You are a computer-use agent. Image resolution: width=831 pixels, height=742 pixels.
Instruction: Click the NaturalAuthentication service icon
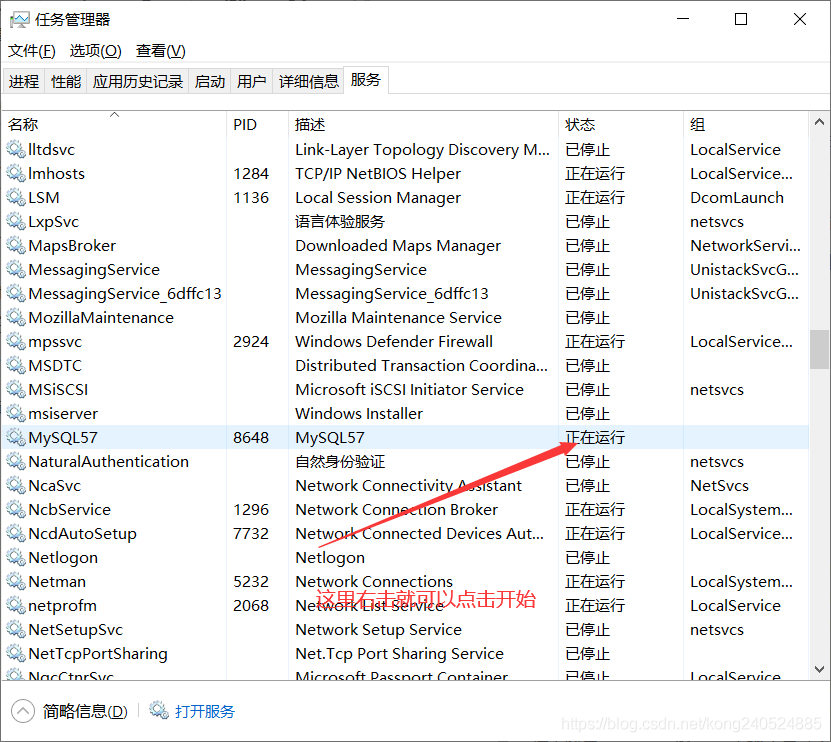(16, 462)
